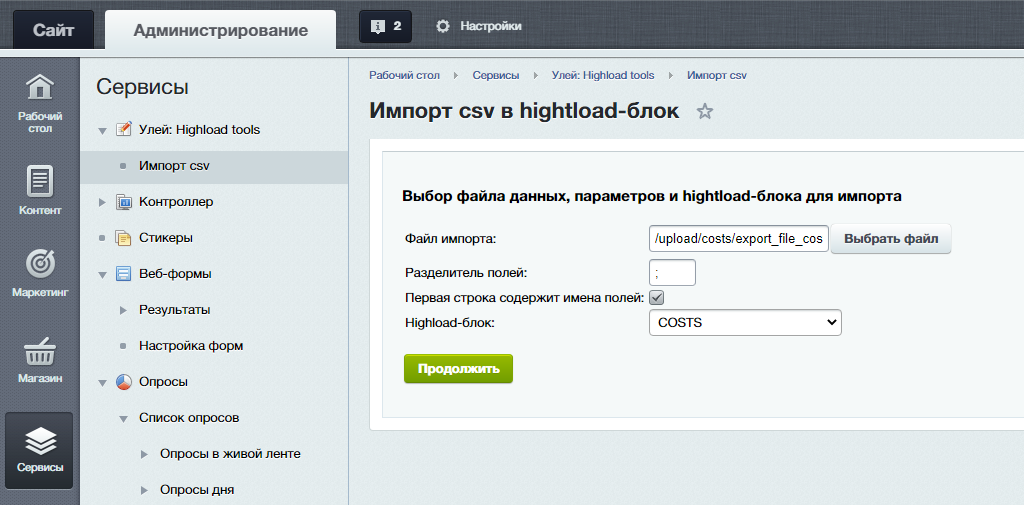This screenshot has height=505, width=1024.
Task: Open Результаты under Веб-формы
Action: pyautogui.click(x=174, y=310)
